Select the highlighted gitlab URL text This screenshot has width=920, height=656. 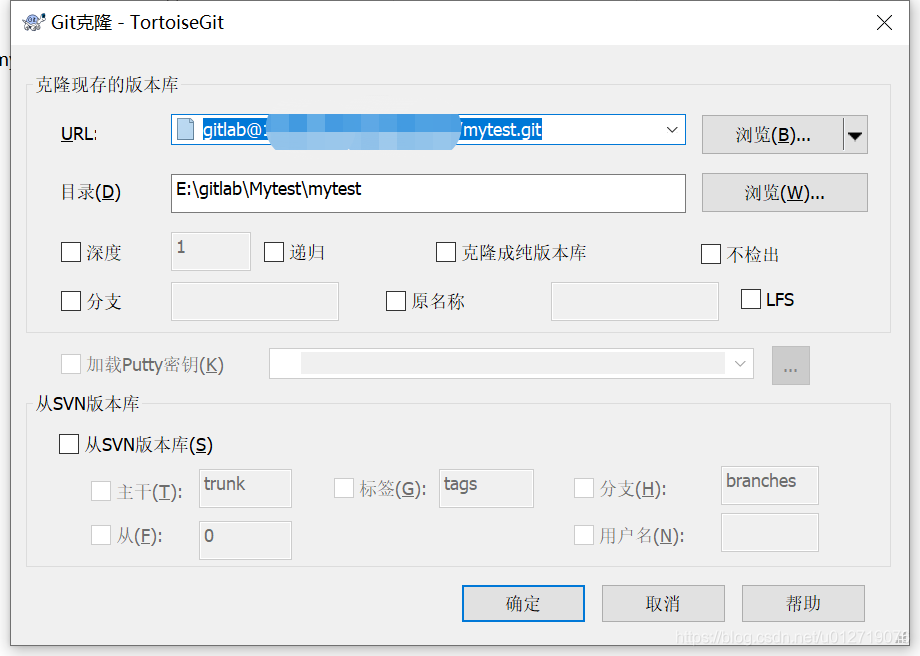[372, 130]
